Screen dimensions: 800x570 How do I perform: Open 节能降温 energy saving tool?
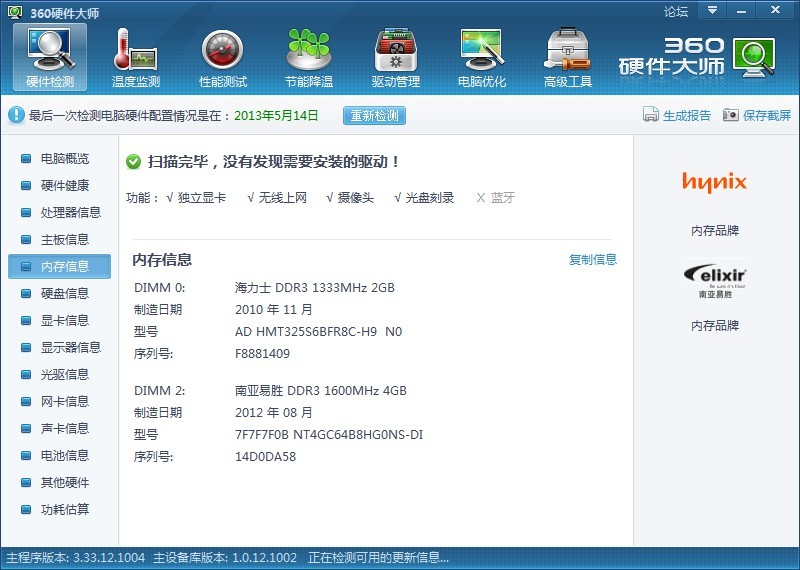click(x=309, y=57)
